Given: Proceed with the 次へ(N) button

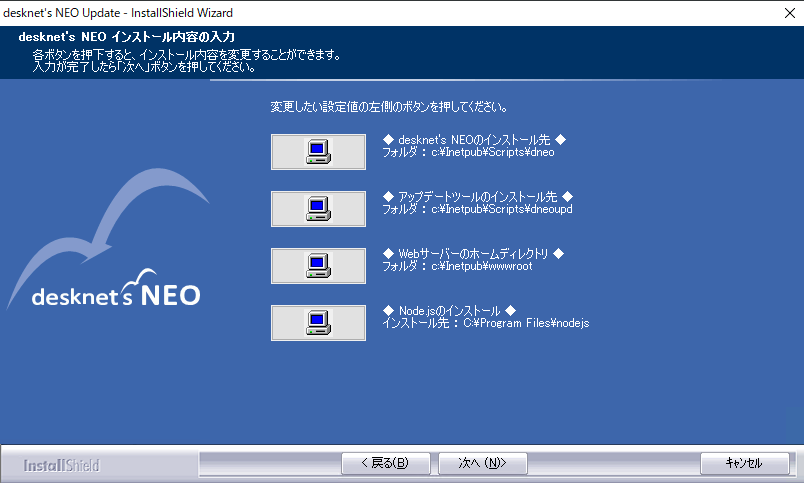Looking at the screenshot, I should pos(483,464).
